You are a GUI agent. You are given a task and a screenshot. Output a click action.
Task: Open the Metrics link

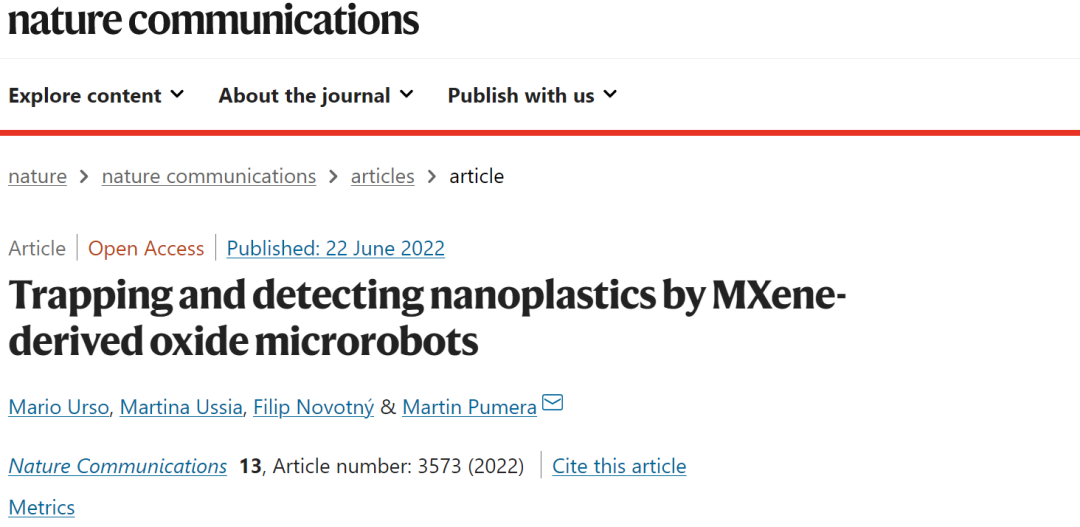pyautogui.click(x=41, y=508)
